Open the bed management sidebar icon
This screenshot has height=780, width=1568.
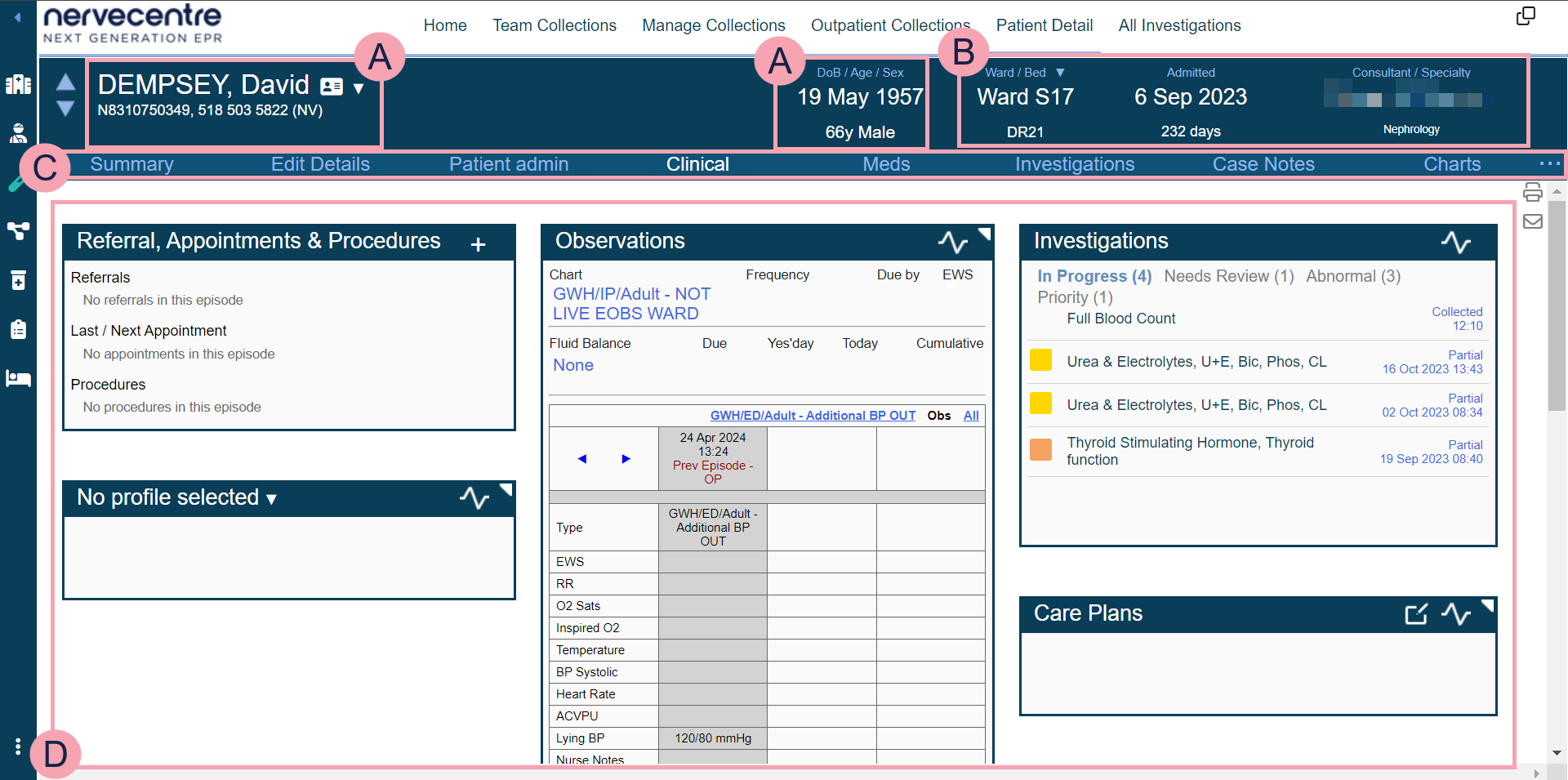(18, 378)
